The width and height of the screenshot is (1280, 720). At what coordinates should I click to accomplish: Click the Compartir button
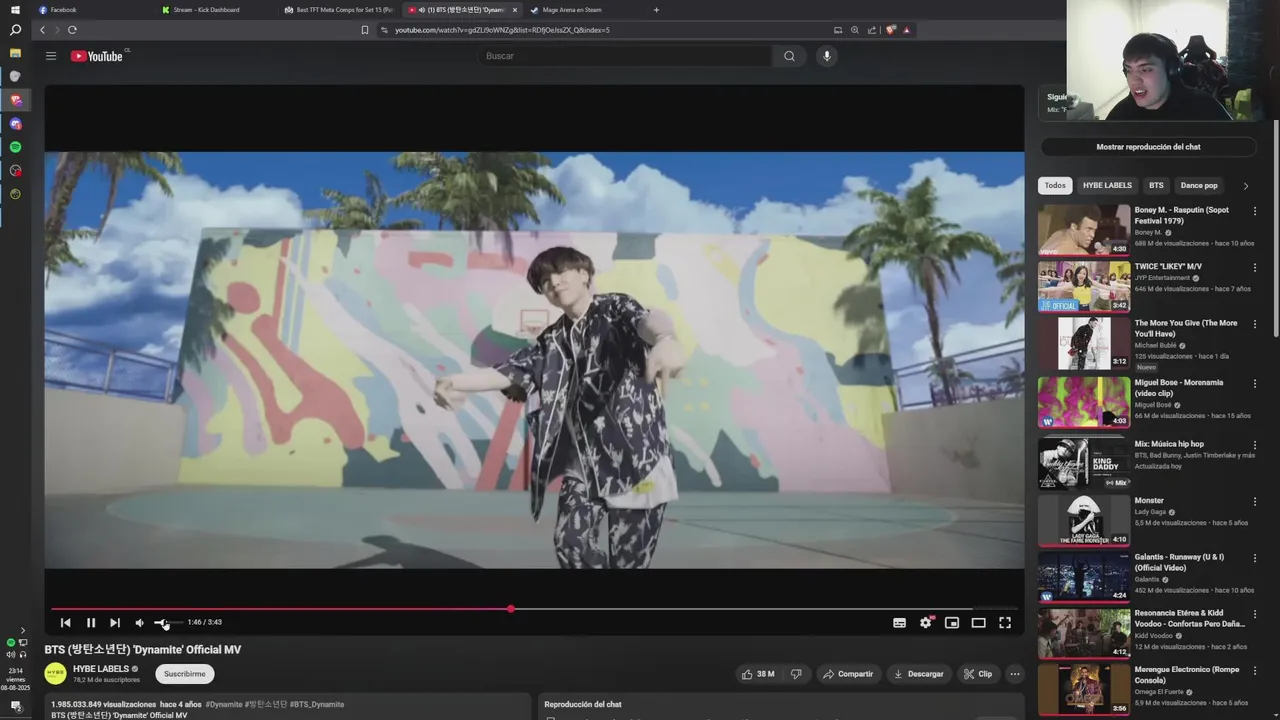point(848,674)
